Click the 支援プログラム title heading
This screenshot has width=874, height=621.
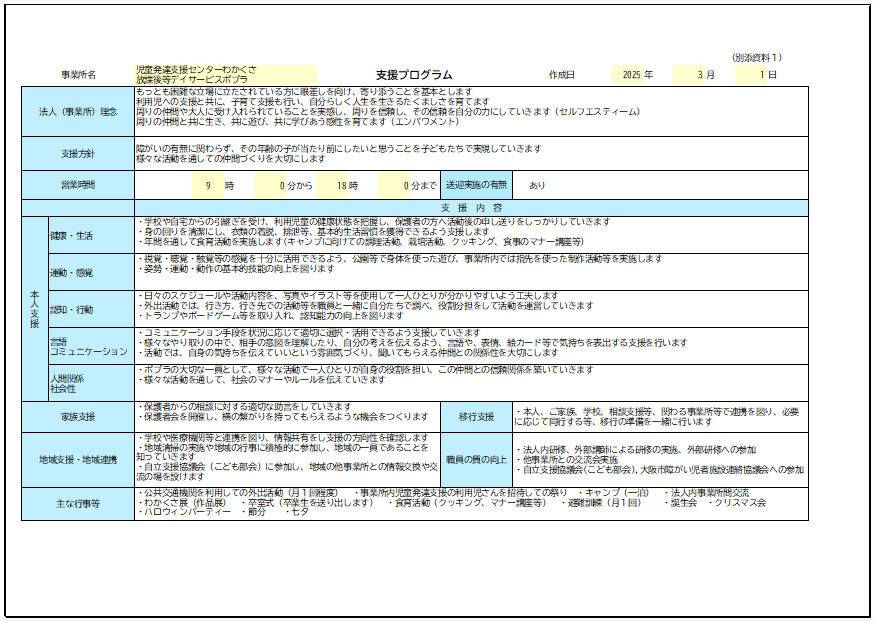tap(414, 75)
